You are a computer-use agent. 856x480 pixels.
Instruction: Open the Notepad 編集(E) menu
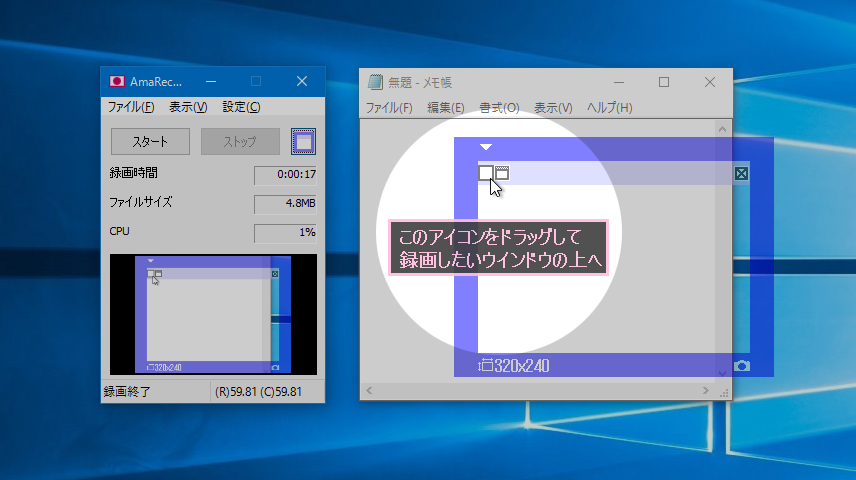(x=445, y=108)
